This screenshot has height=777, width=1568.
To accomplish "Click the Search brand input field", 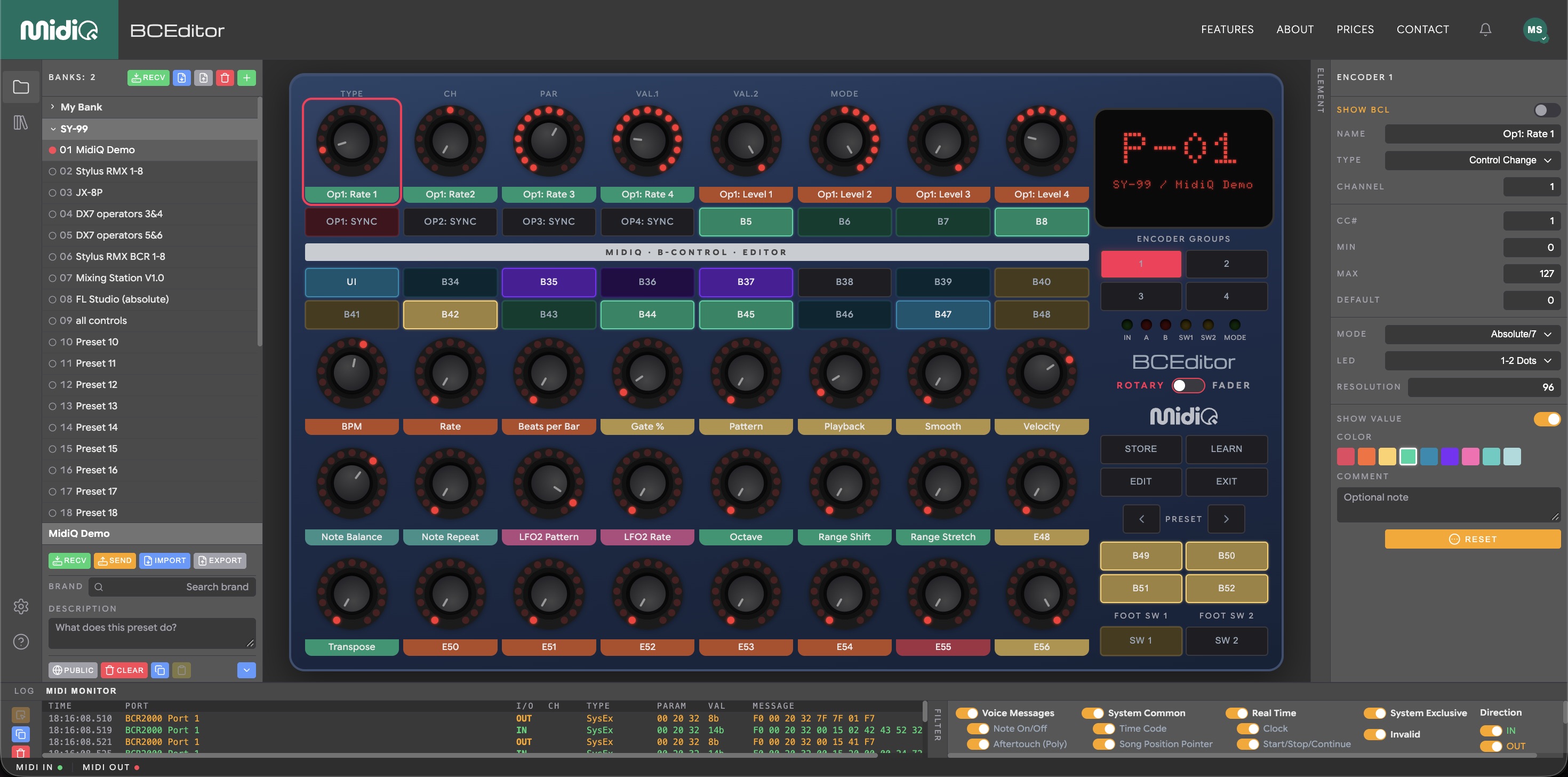I will click(172, 587).
